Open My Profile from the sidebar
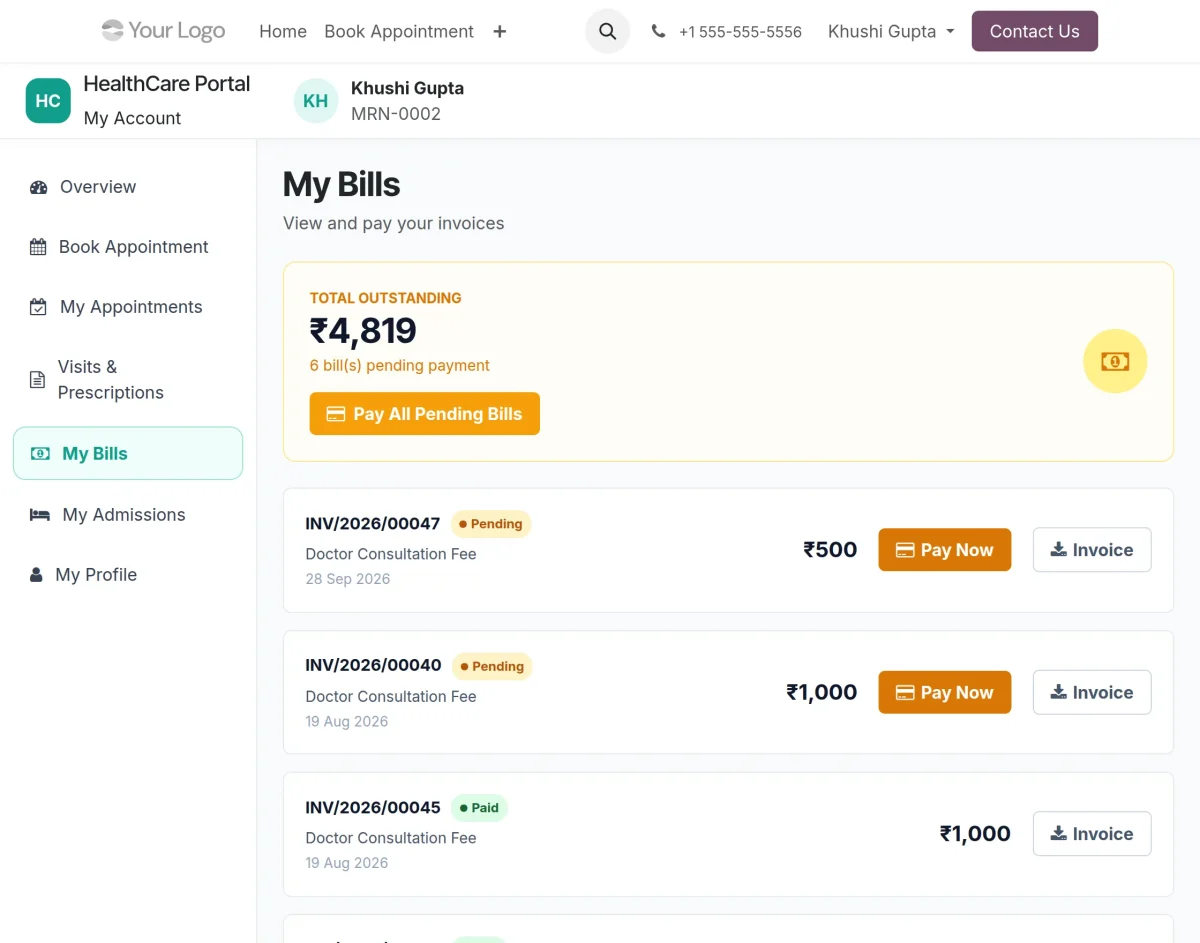The height and width of the screenshot is (943, 1200). (128, 575)
